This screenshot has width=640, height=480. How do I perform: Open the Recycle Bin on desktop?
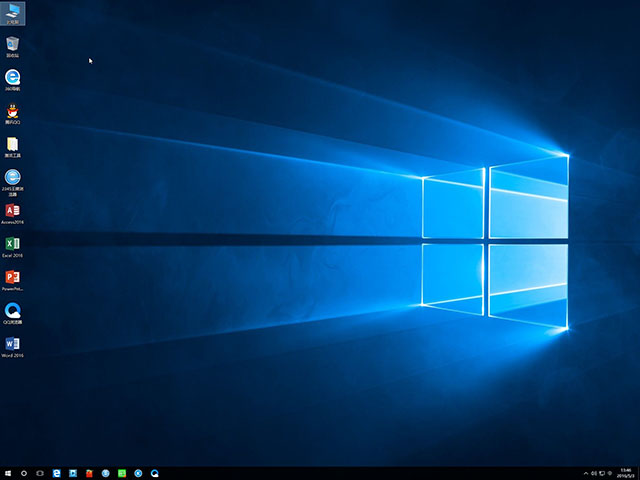point(13,45)
